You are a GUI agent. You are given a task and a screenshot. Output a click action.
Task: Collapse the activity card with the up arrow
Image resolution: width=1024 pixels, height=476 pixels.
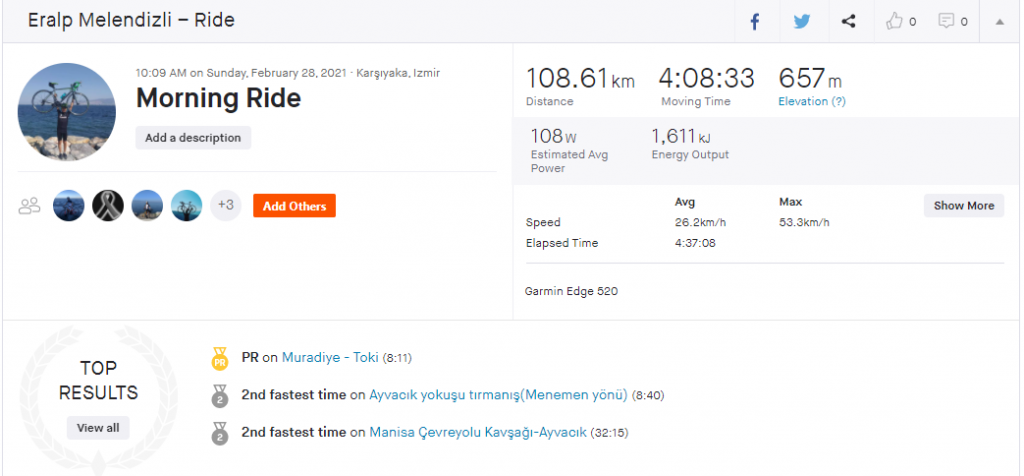999,21
